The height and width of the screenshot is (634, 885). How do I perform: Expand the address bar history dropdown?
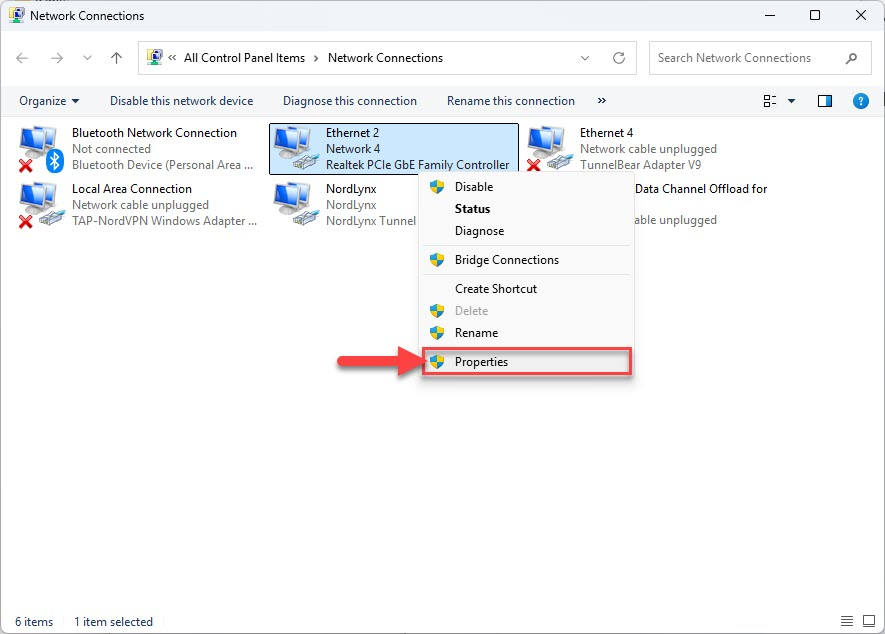(x=585, y=58)
